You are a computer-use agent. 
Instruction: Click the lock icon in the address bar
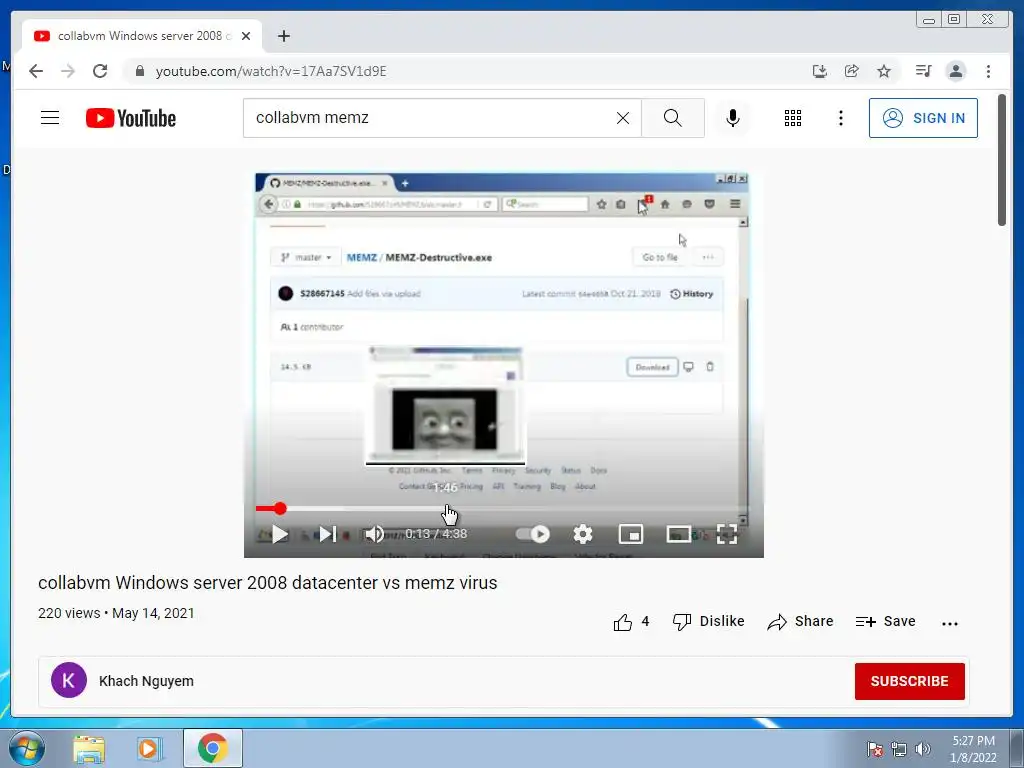pyautogui.click(x=139, y=71)
